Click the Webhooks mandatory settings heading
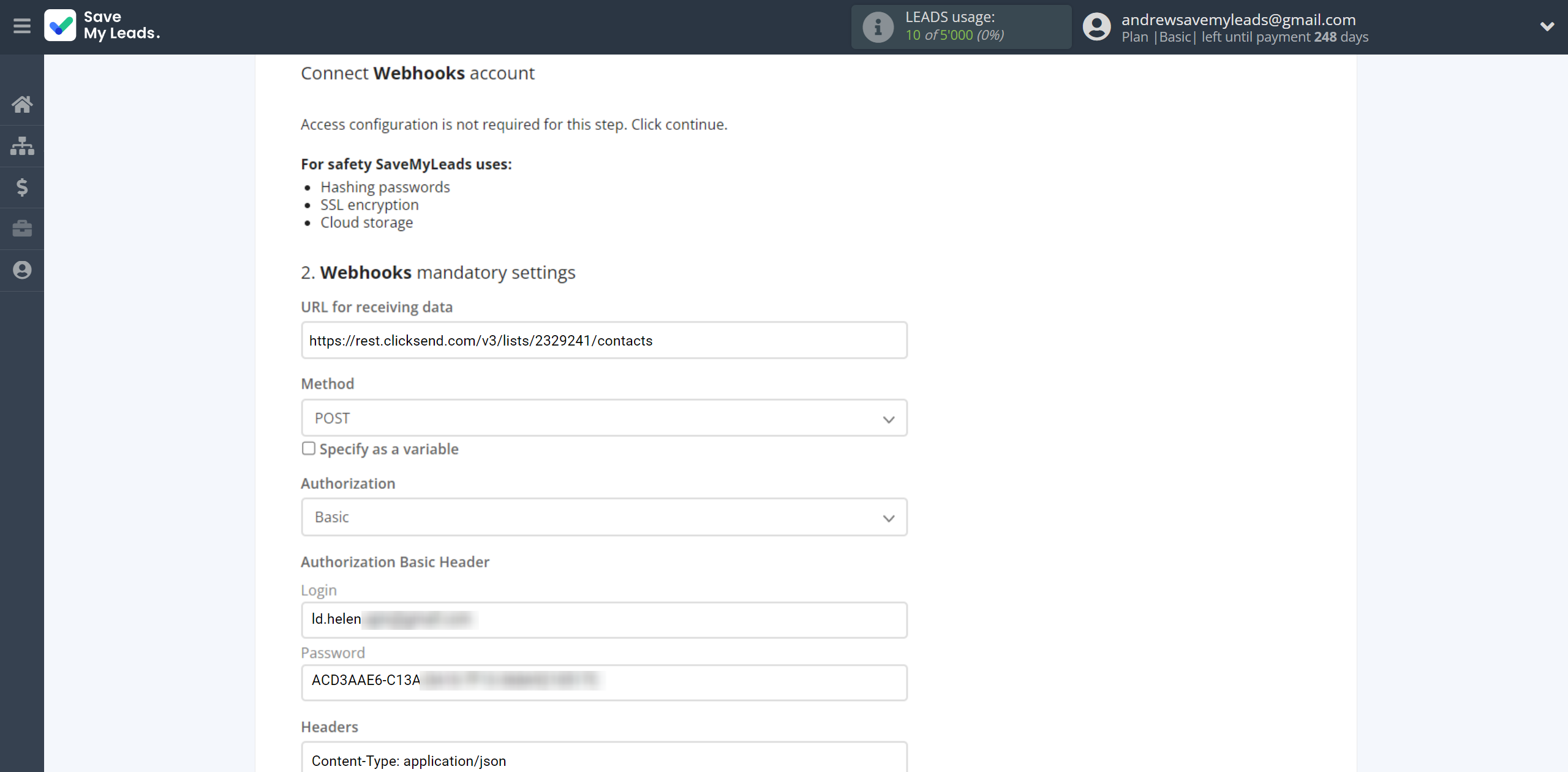This screenshot has height=772, width=1568. click(438, 273)
